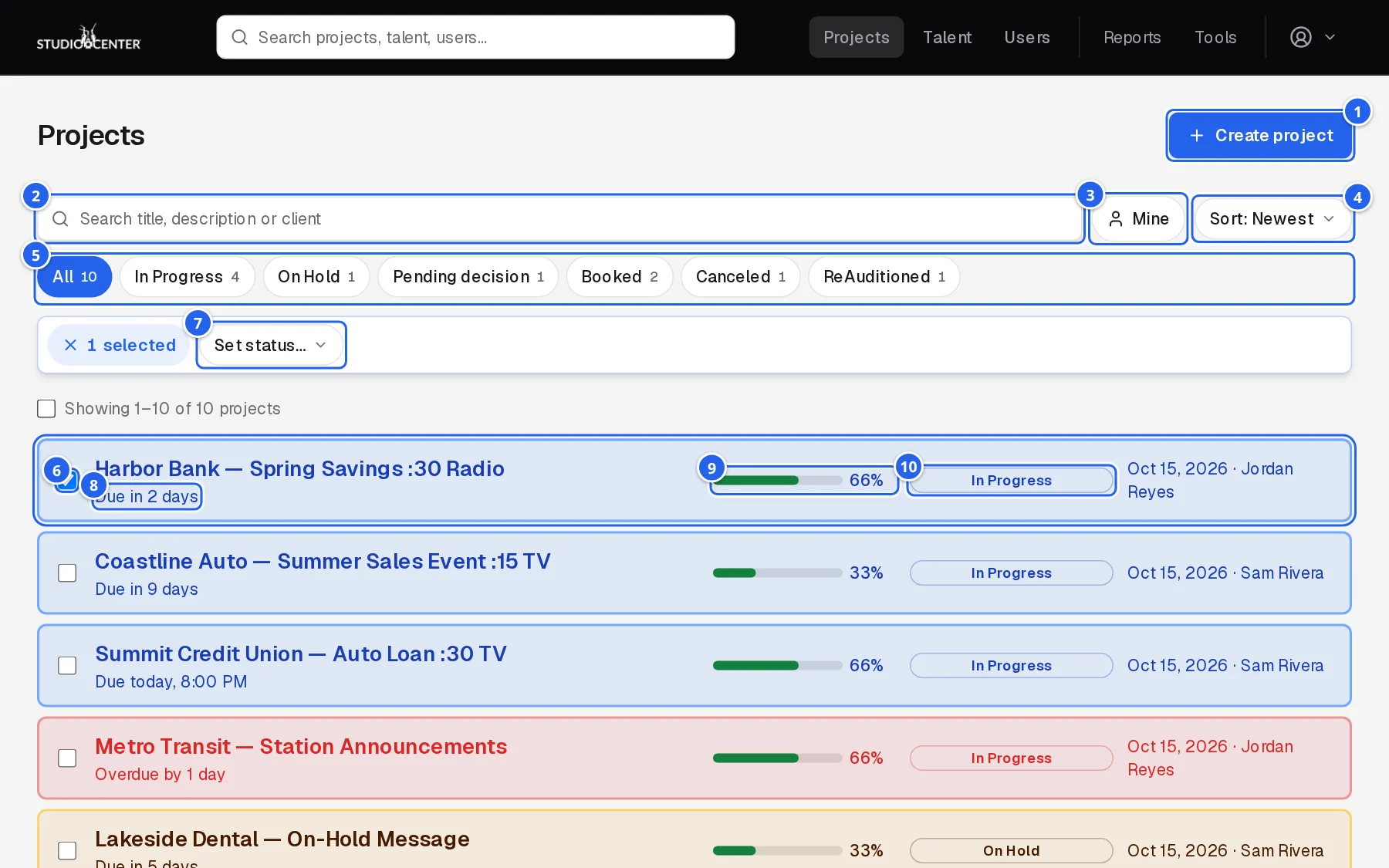Image resolution: width=1389 pixels, height=868 pixels.
Task: Filter by Booked status tab
Action: [620, 276]
